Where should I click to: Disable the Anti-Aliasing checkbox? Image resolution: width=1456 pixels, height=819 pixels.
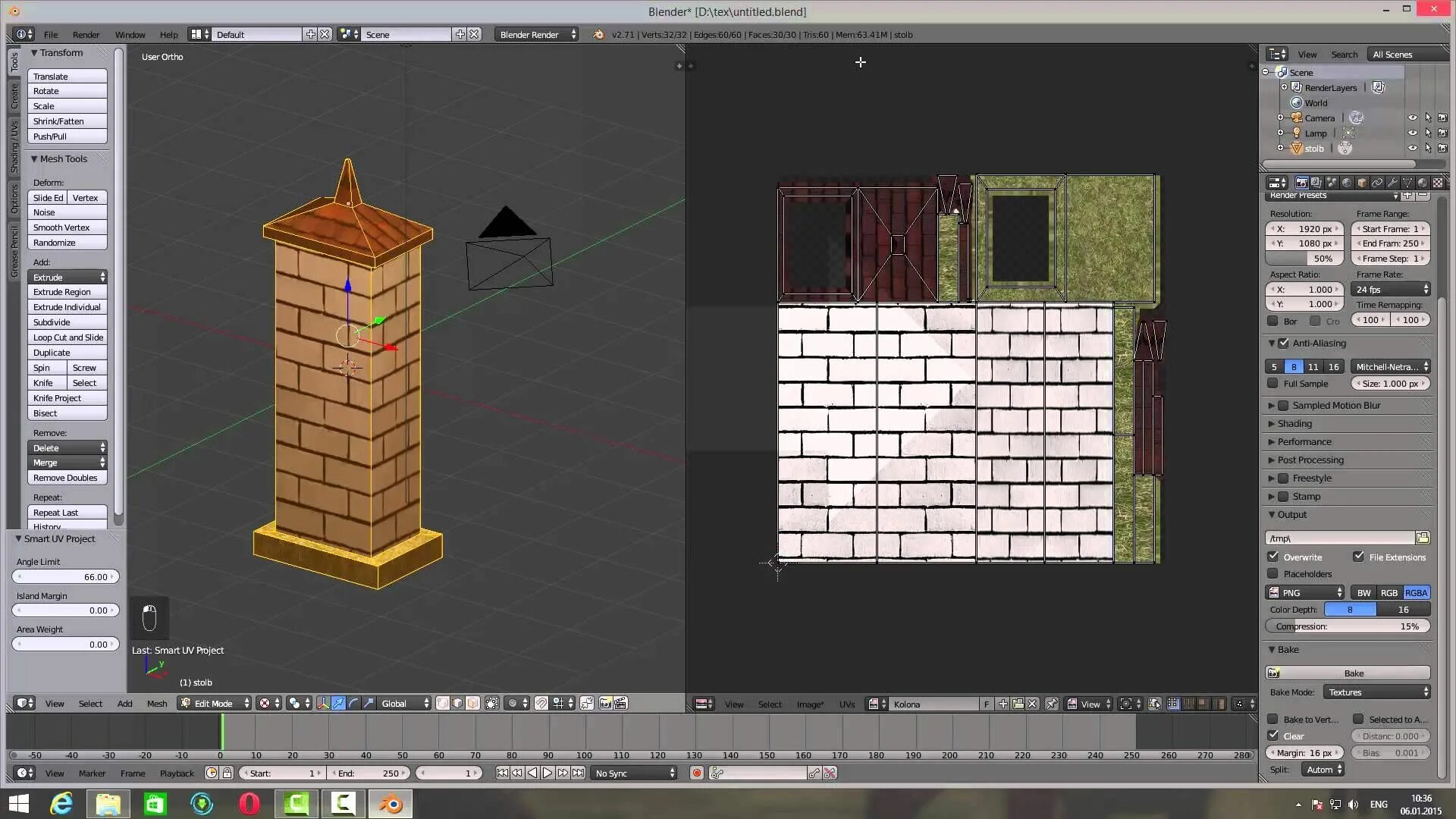[1284, 343]
